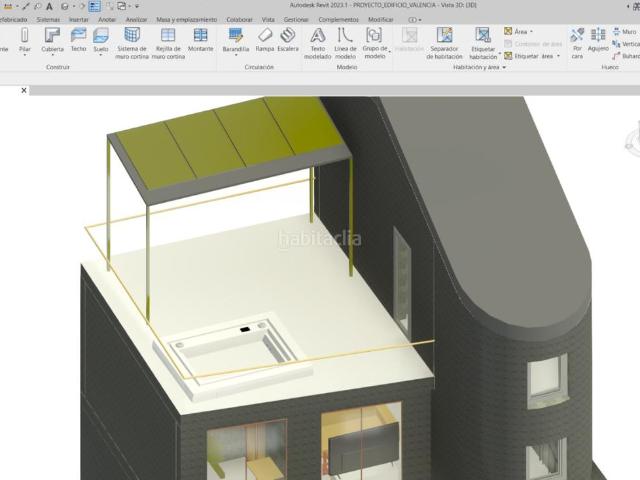Viewport: 640px width, 480px height.
Task: Click Etiquetar área button
Action: [532, 56]
